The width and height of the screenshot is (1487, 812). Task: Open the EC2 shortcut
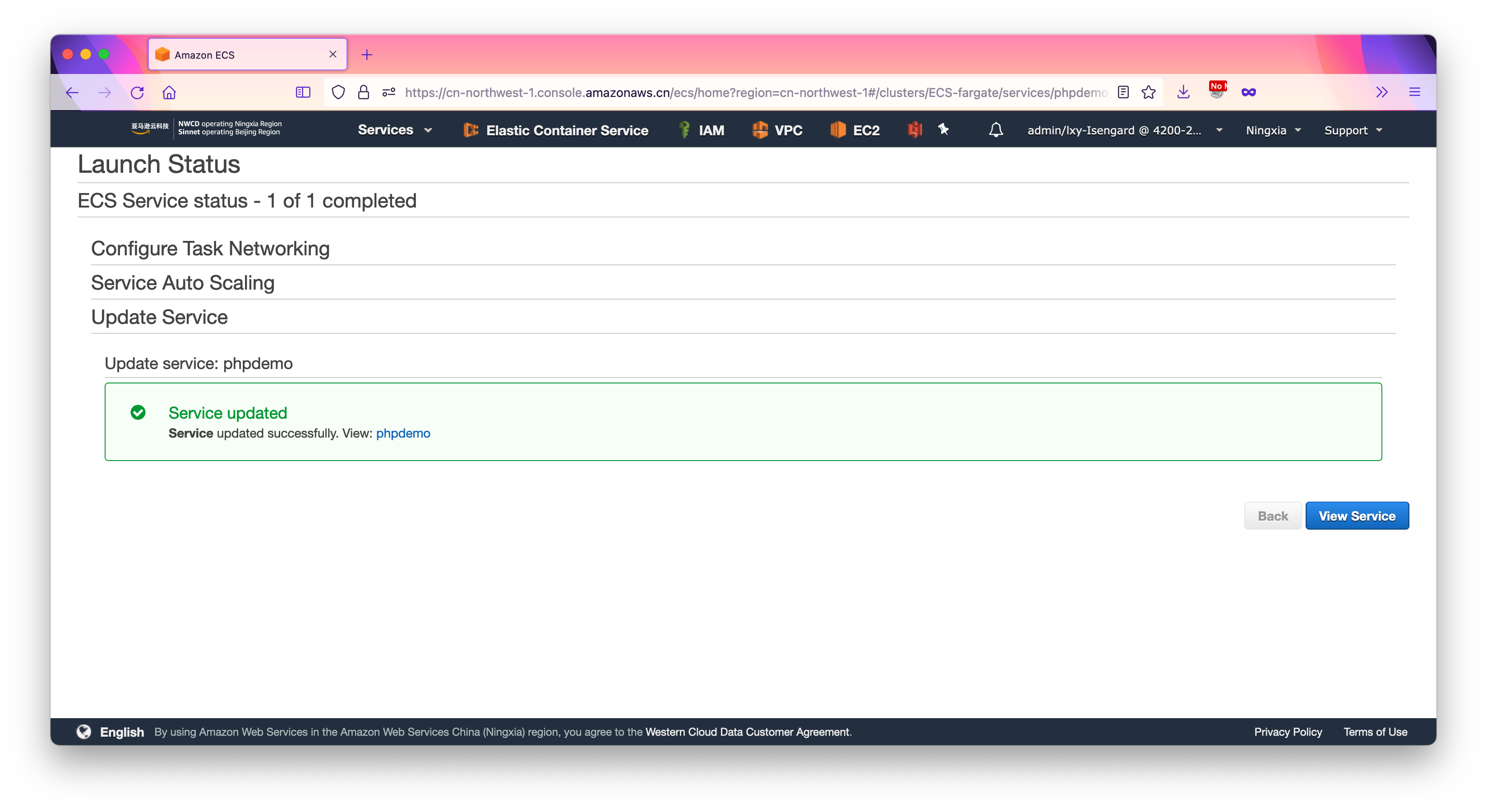[855, 130]
